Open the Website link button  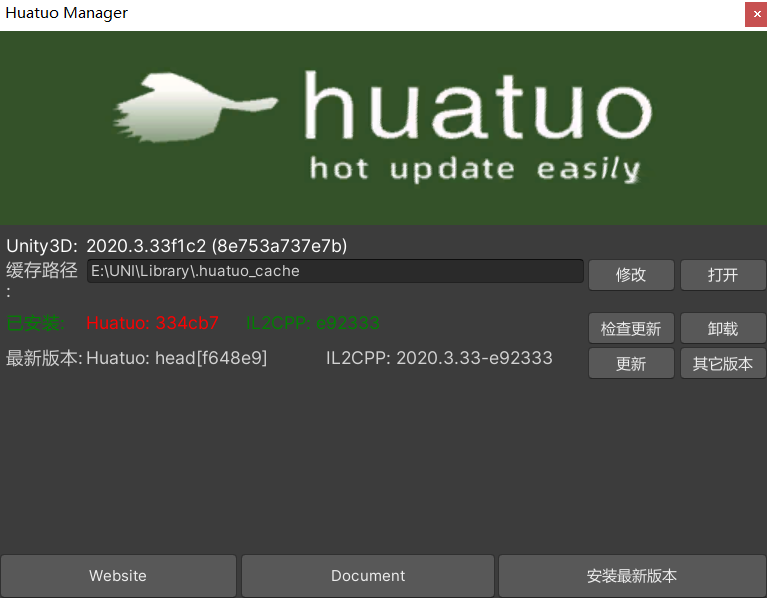(x=118, y=576)
